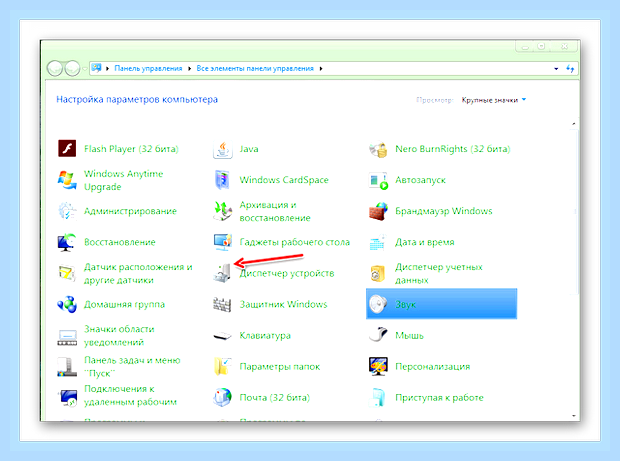Click the Защитник Windows icon
Screen dimensions: 620x461
tap(223, 304)
